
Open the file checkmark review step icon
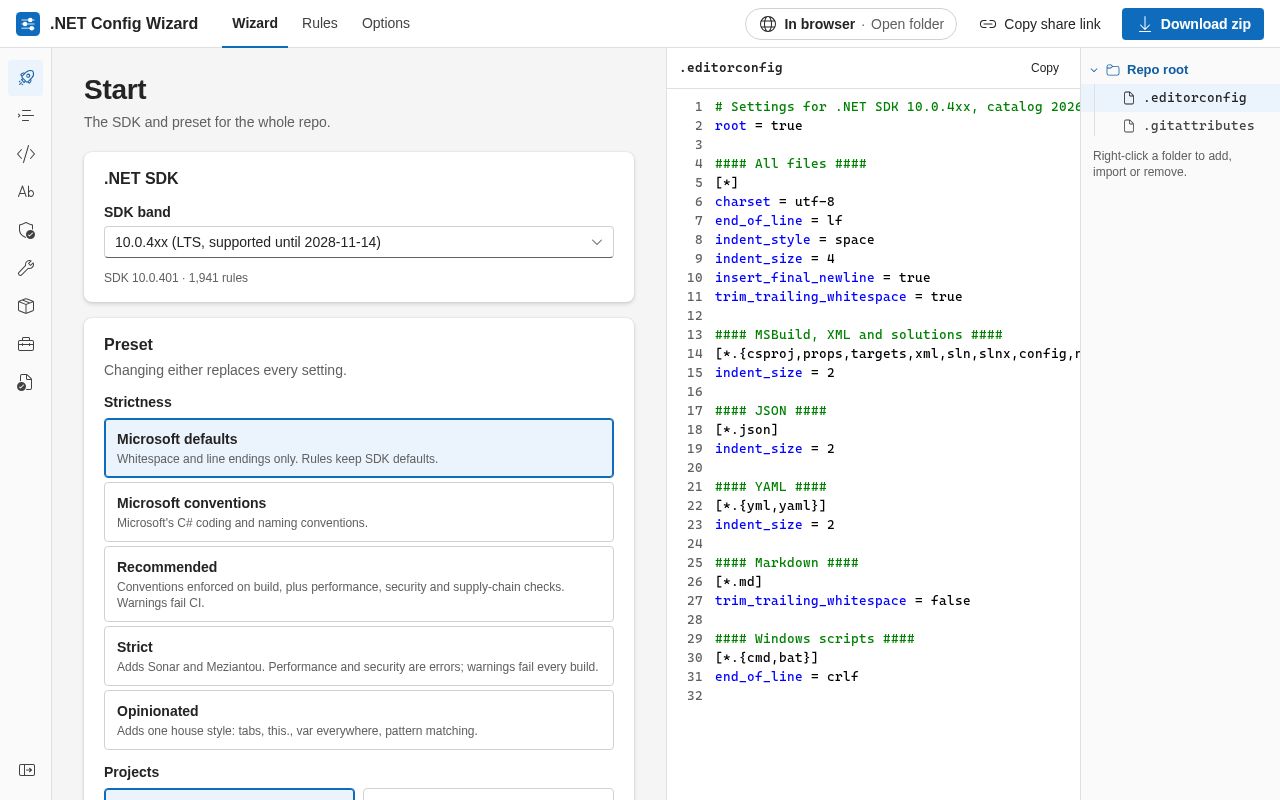click(26, 382)
